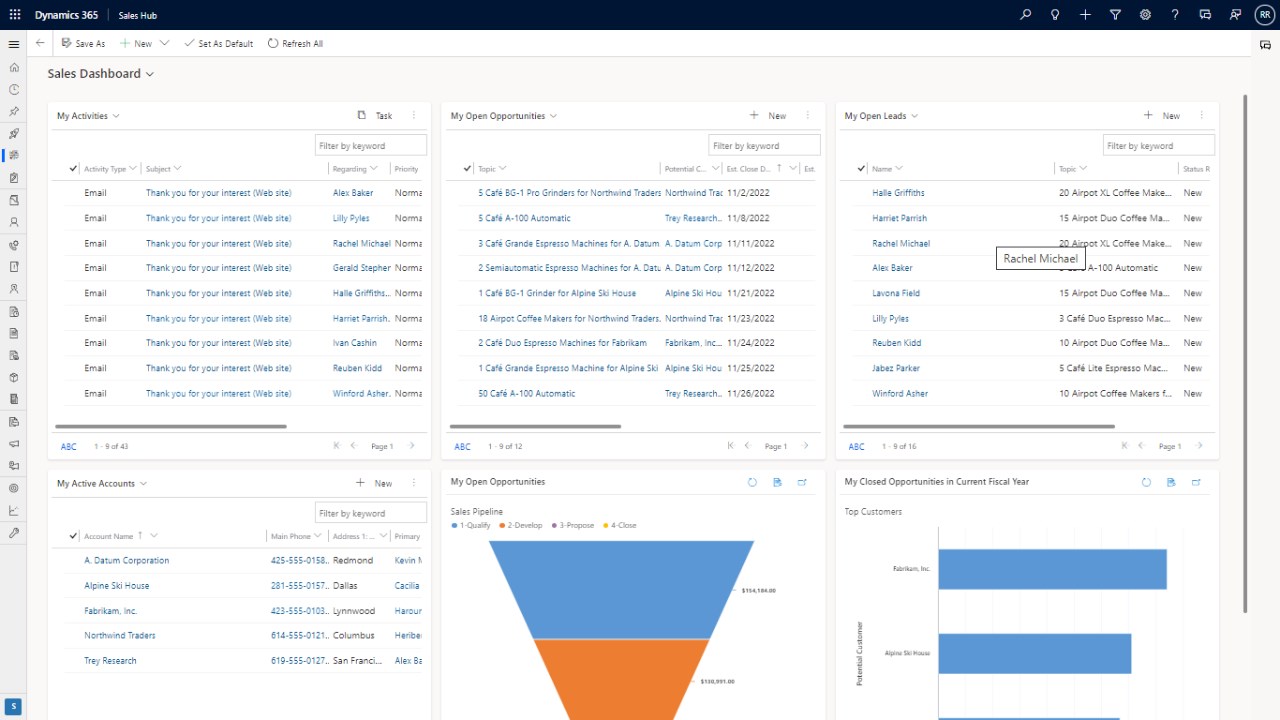Viewport: 1280px width, 720px height.
Task: Open My Open Opportunities view dropdown
Action: tap(553, 116)
